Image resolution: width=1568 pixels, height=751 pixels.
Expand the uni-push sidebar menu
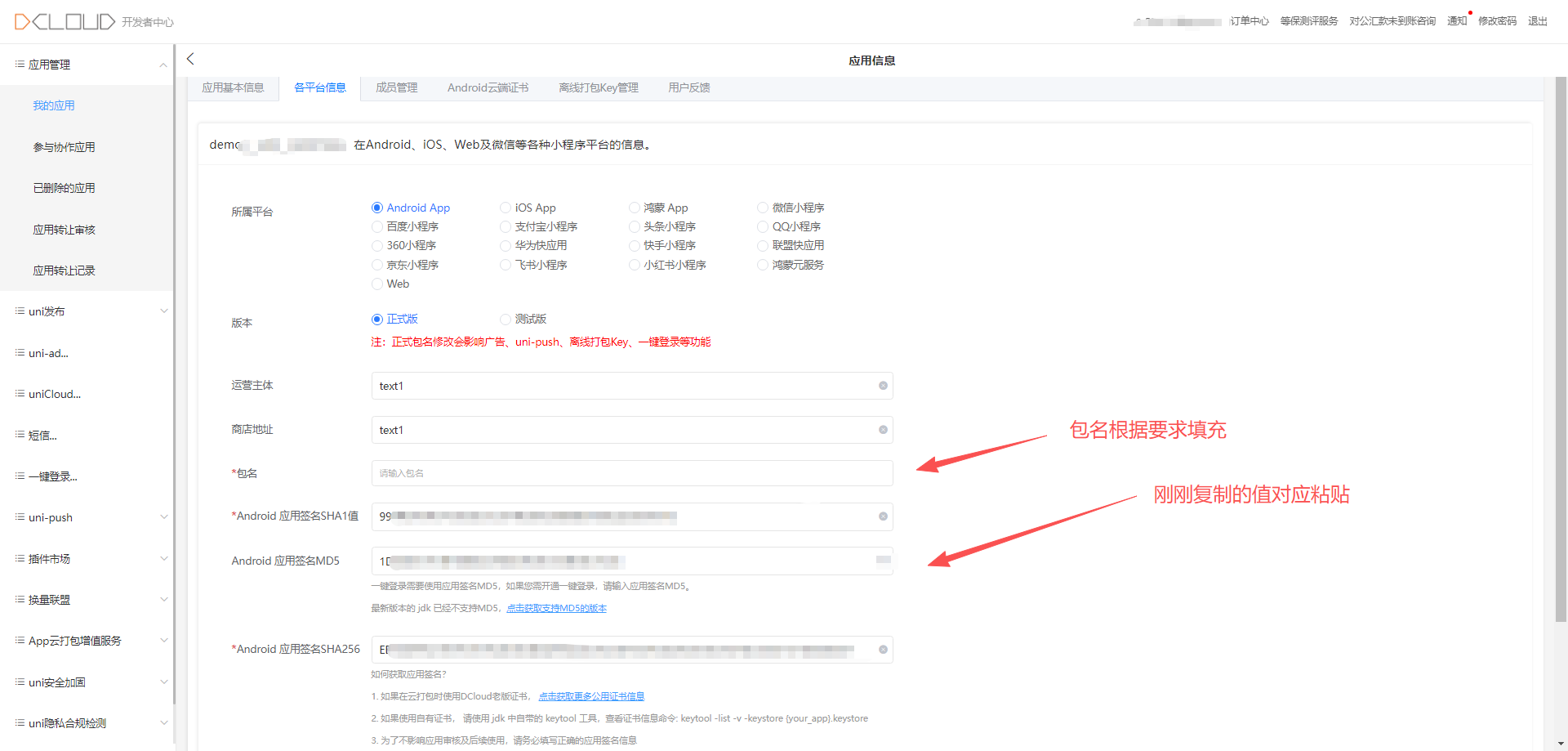tap(163, 517)
